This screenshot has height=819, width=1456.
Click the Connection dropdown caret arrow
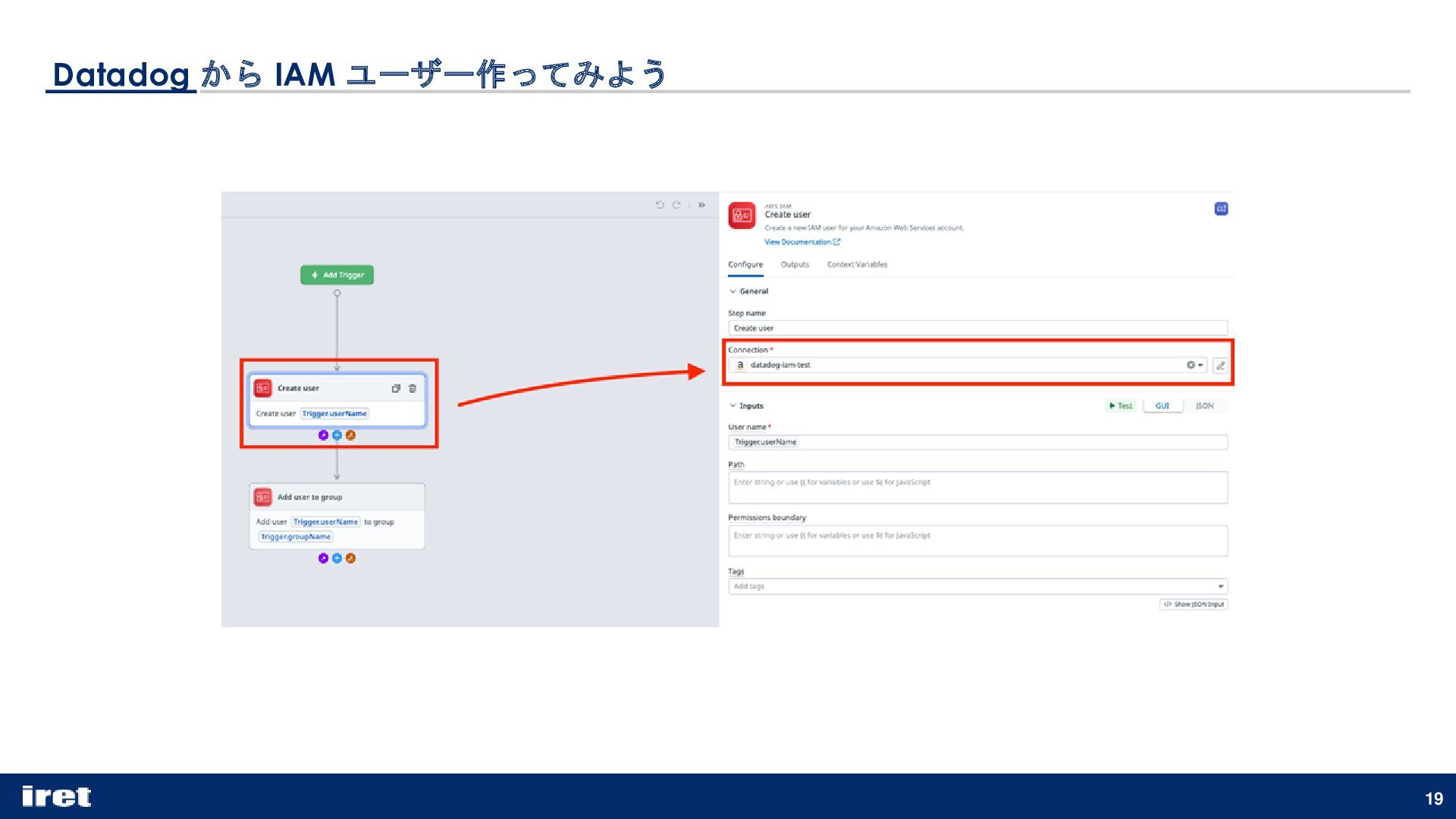pyautogui.click(x=1200, y=366)
